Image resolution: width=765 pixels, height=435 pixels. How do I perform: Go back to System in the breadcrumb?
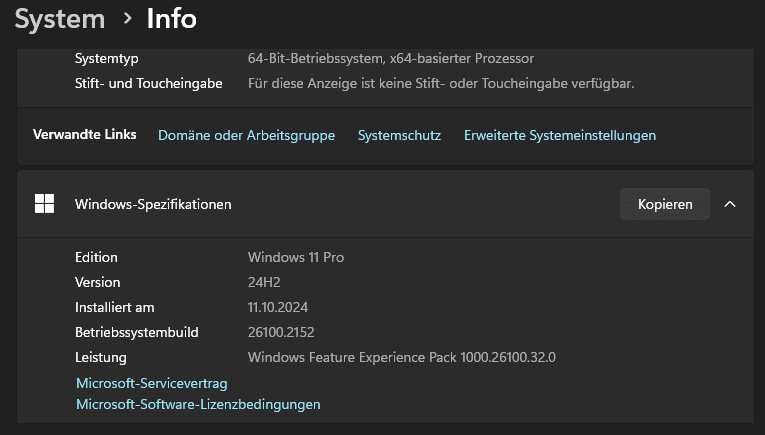click(x=60, y=20)
